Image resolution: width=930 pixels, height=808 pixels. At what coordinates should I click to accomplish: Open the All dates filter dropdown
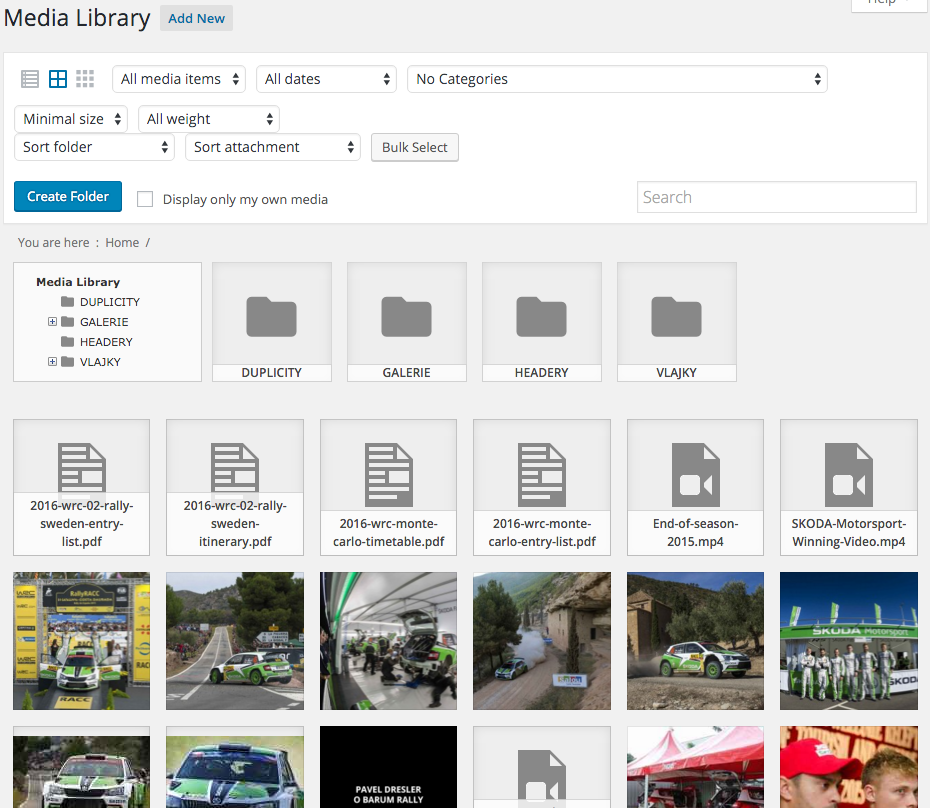(326, 79)
